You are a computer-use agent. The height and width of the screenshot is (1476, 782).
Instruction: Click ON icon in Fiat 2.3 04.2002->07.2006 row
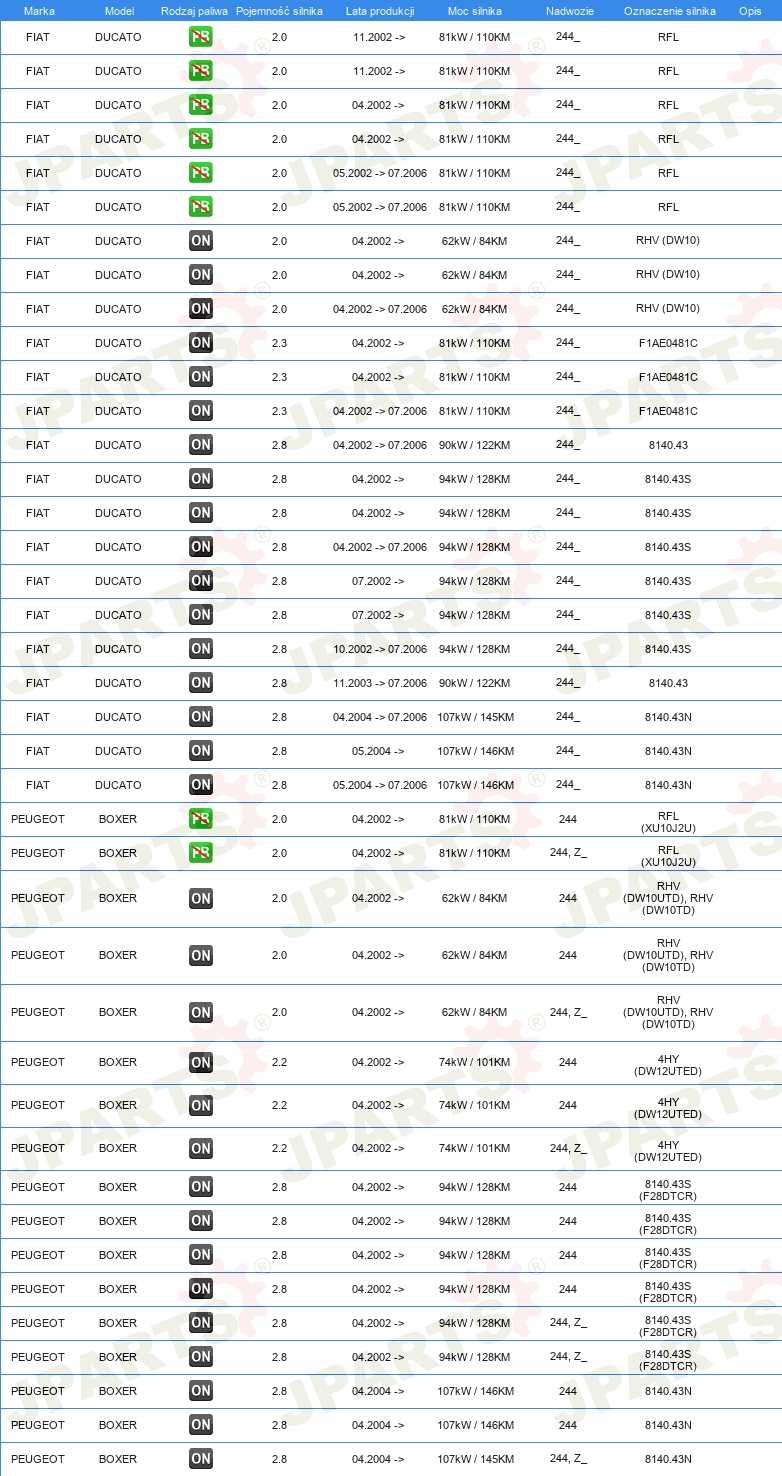tap(201, 411)
